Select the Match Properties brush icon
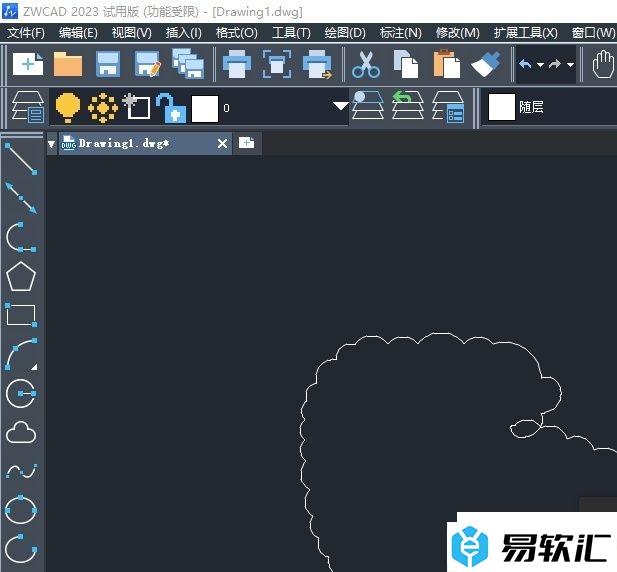 point(486,64)
